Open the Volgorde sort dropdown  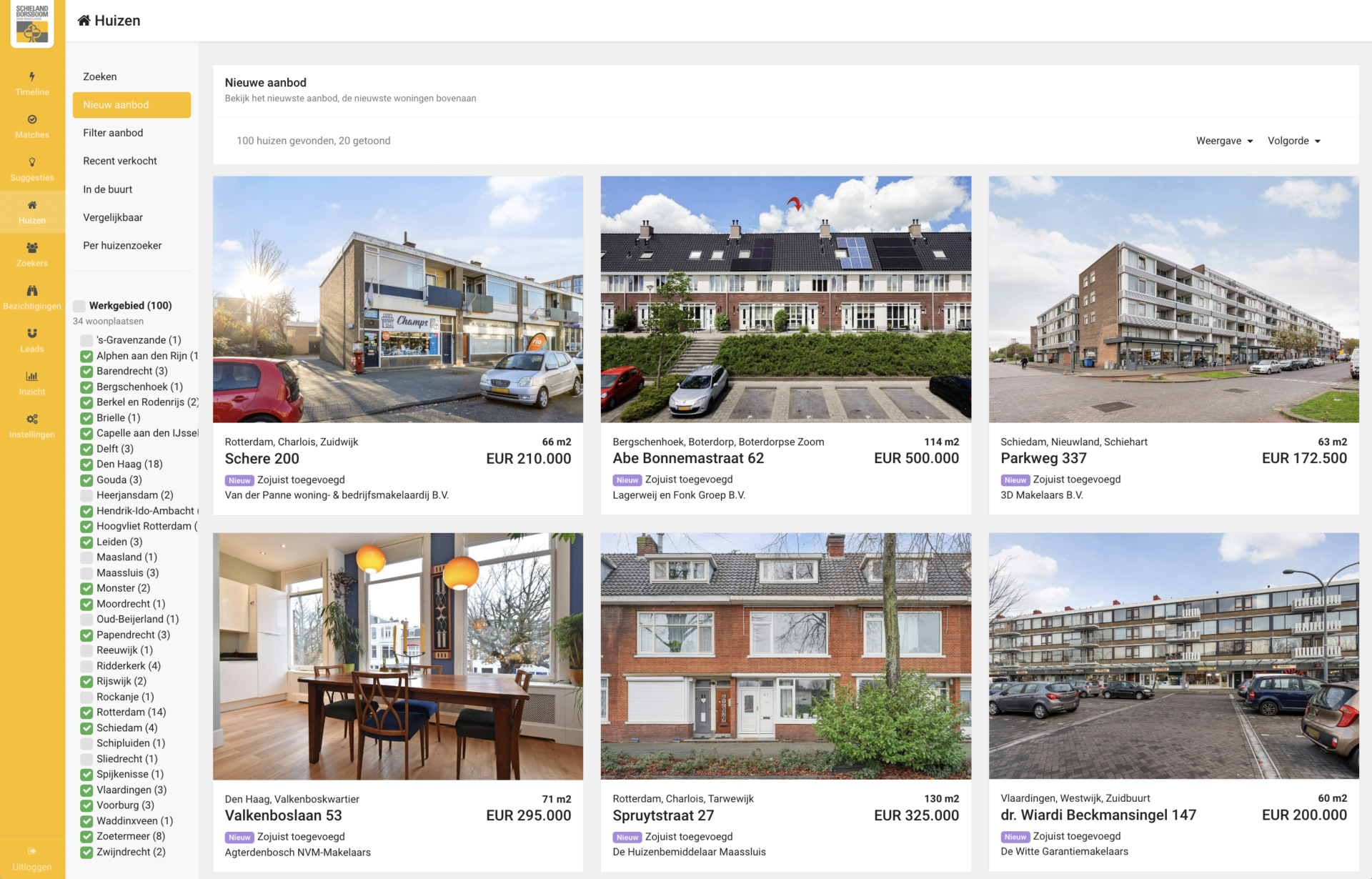(x=1293, y=141)
